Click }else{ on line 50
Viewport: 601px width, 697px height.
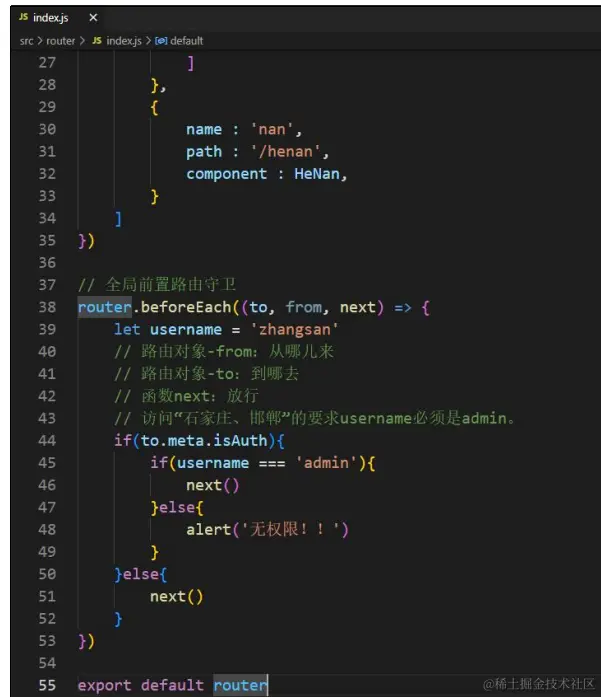pos(140,574)
